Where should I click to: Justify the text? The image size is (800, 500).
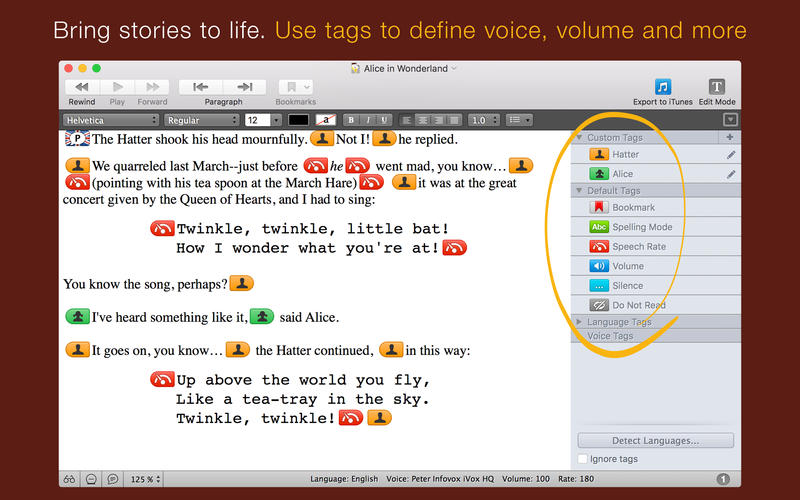[x=454, y=120]
